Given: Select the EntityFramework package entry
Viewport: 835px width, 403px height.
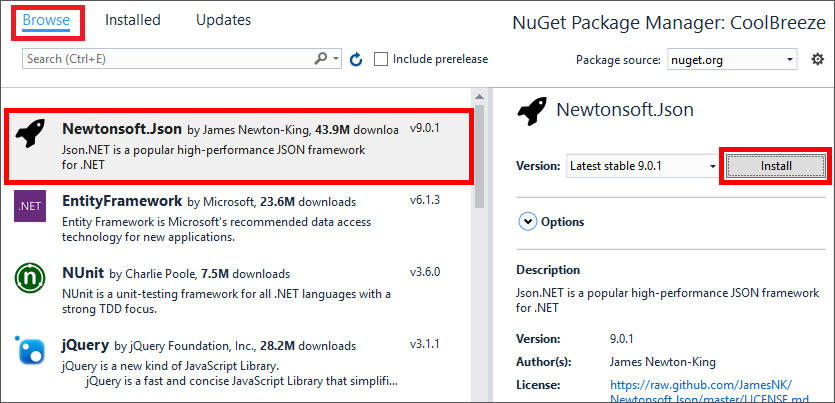Looking at the screenshot, I should [x=240, y=218].
